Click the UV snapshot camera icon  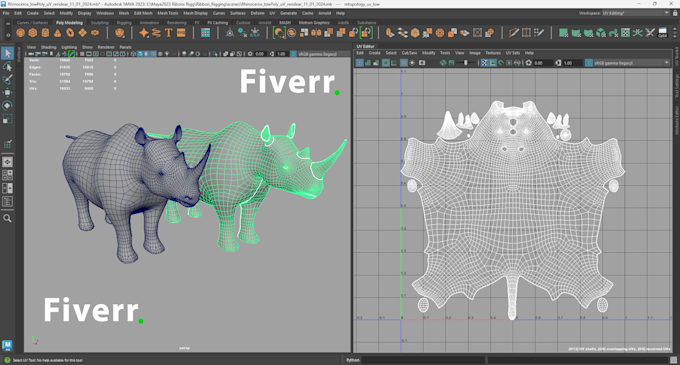[x=422, y=63]
